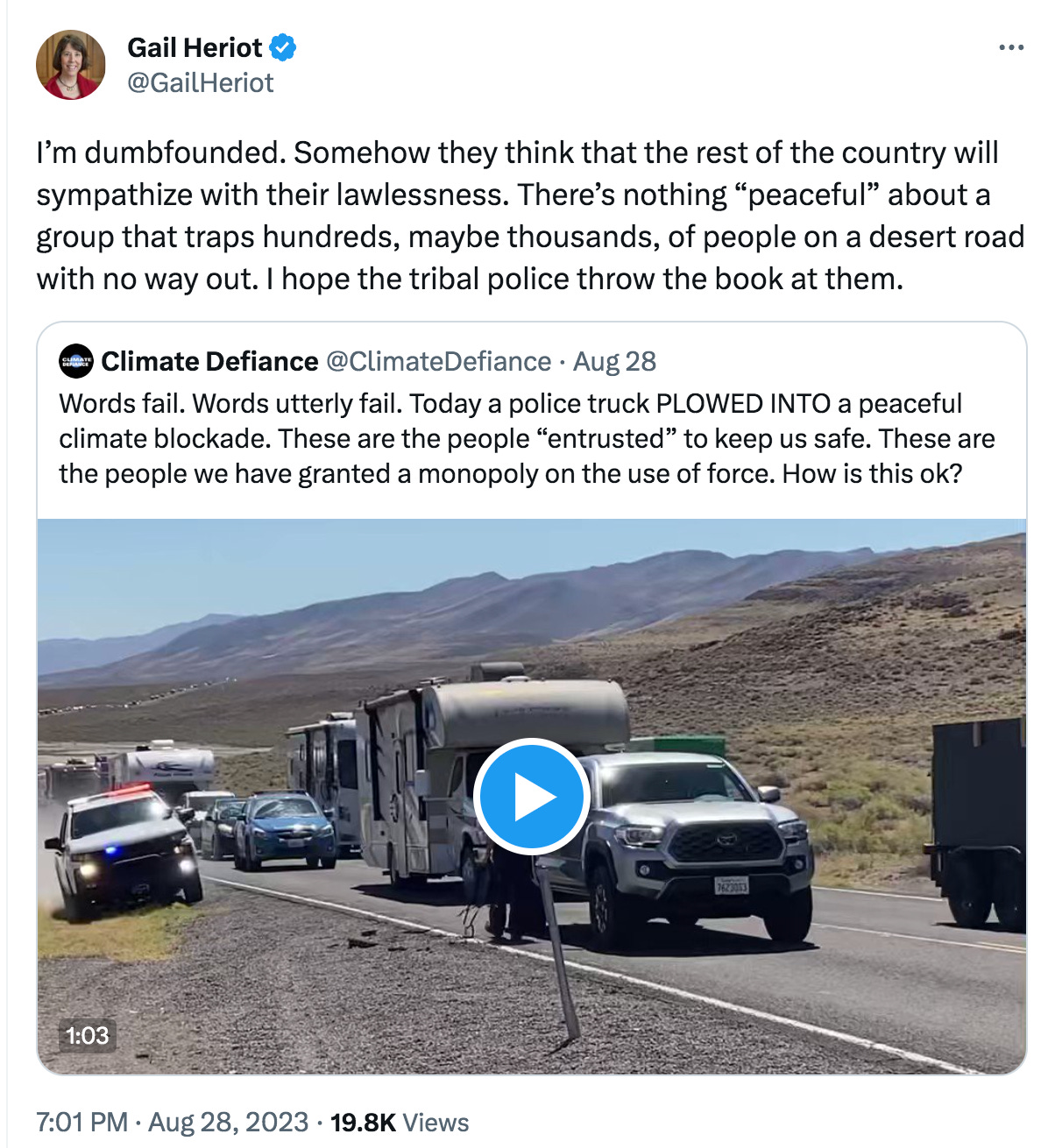Open the Gail Heriot display name
1048x1148 pixels.
coord(195,47)
